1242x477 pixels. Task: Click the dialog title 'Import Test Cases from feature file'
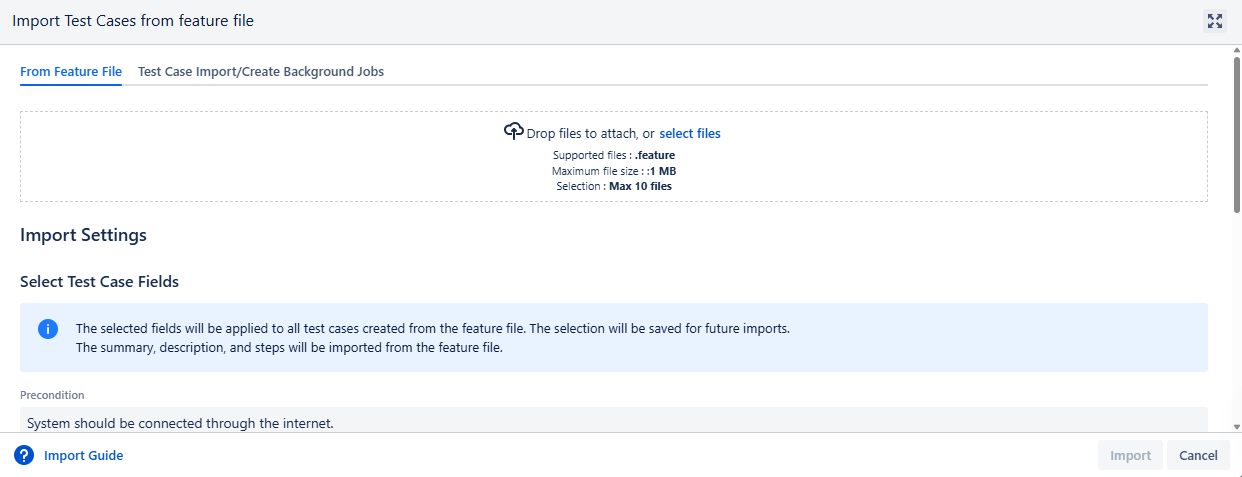coord(133,21)
